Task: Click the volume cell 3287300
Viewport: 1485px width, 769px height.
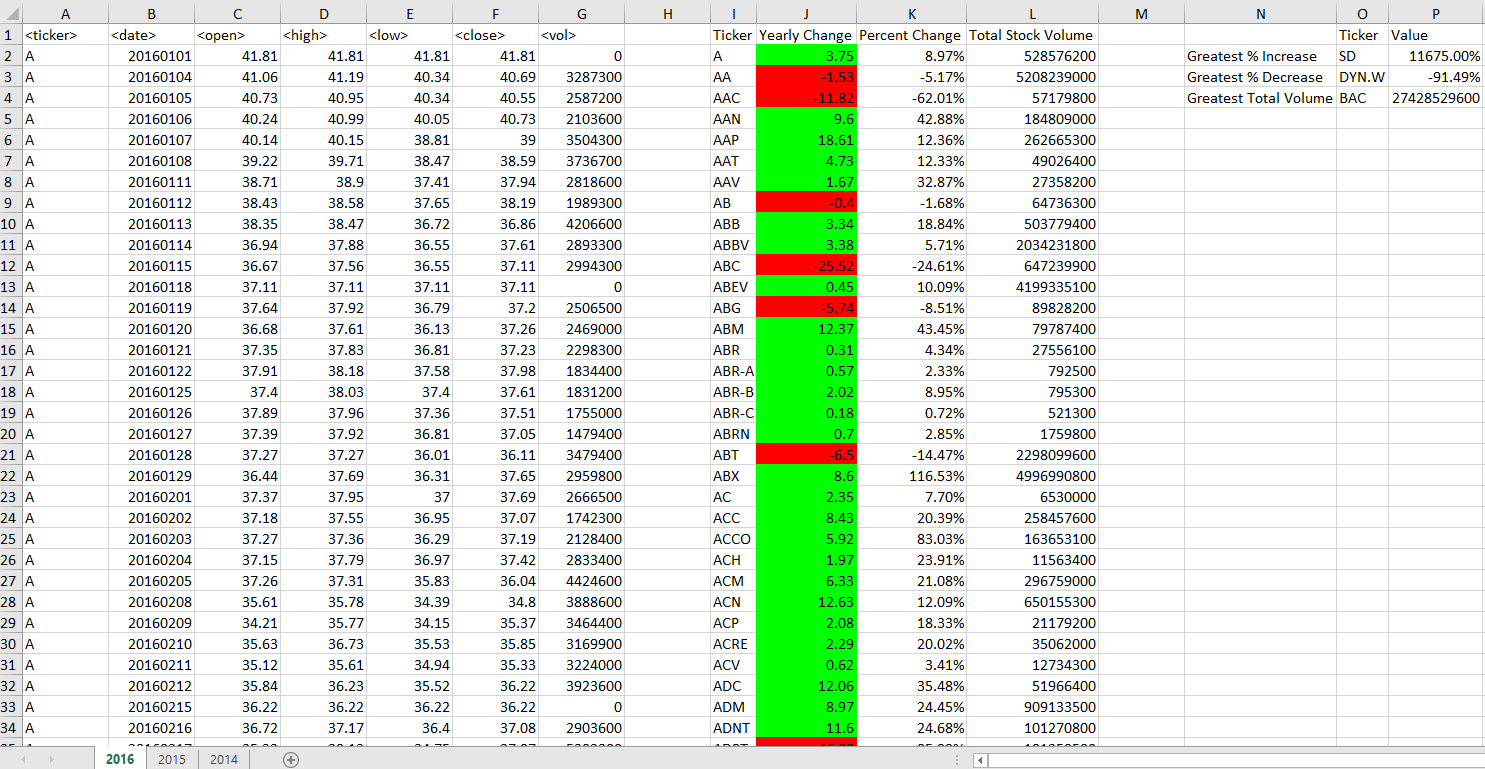Action: point(581,77)
